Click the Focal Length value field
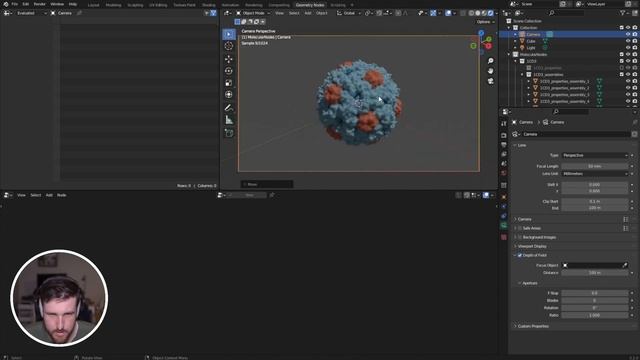 pos(595,167)
